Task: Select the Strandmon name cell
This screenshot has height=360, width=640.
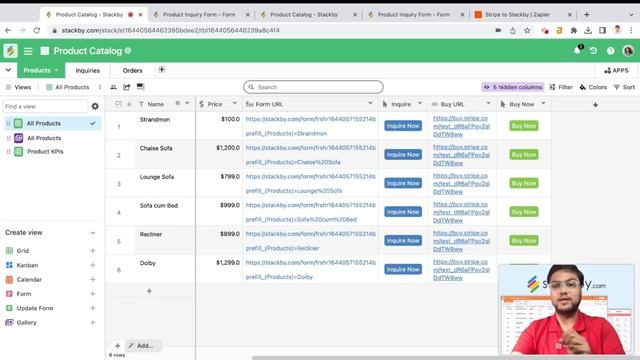Action: coord(165,126)
